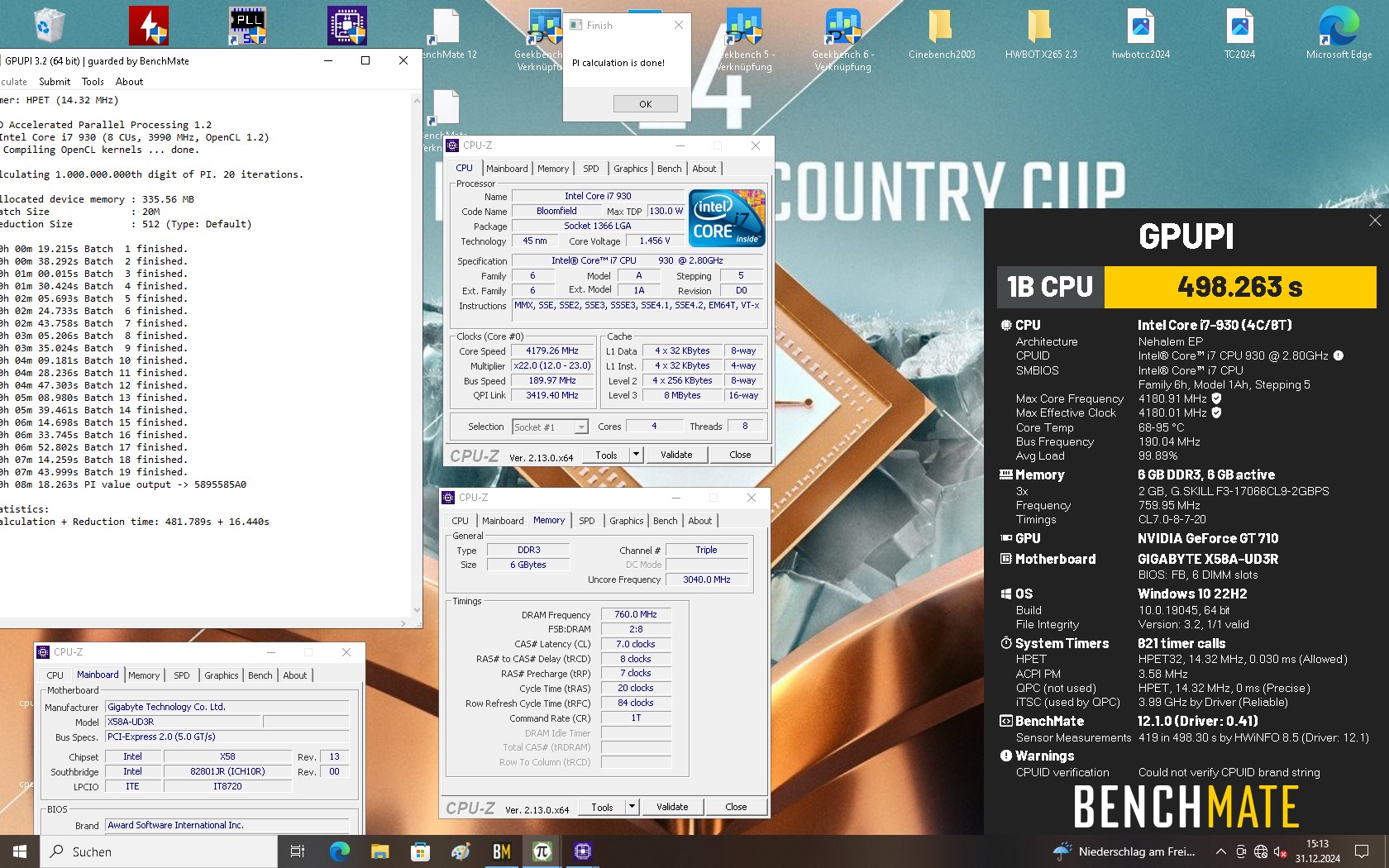The height and width of the screenshot is (868, 1389).
Task: Switch to Mainboard tab in top CPU-Z window
Action: click(x=507, y=169)
